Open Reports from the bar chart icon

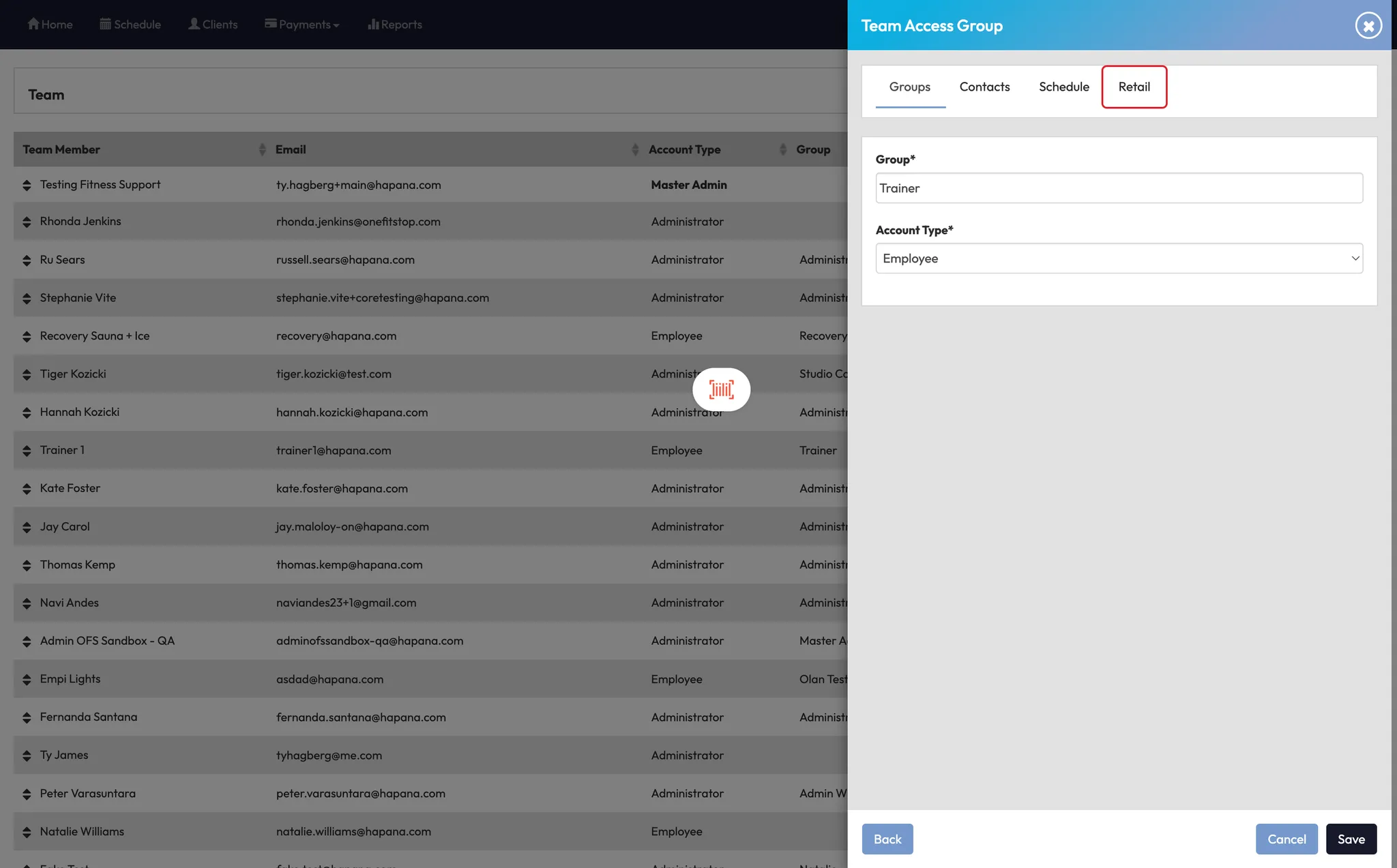373,24
